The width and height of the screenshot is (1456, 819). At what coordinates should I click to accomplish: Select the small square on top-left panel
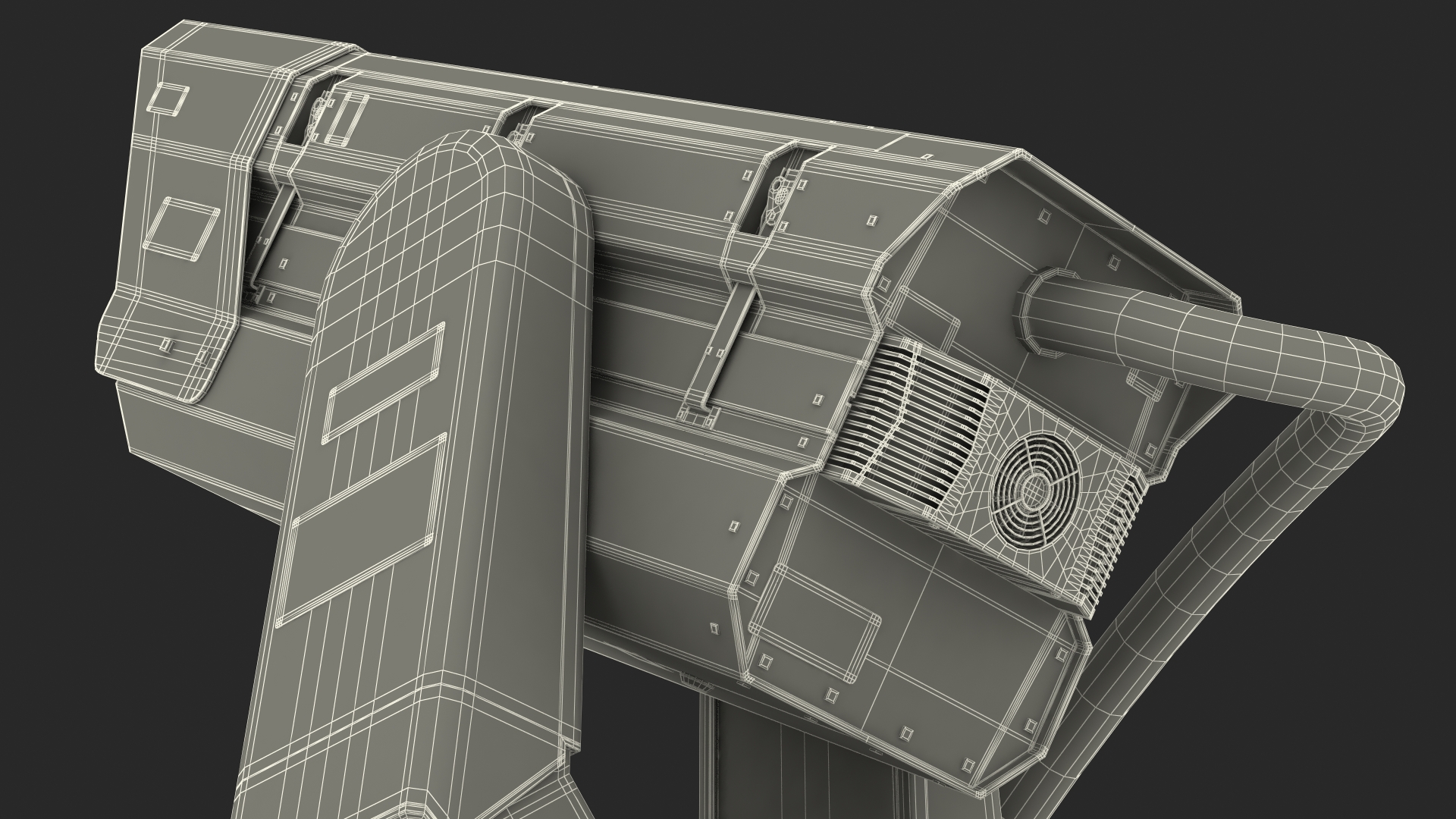pos(168,100)
